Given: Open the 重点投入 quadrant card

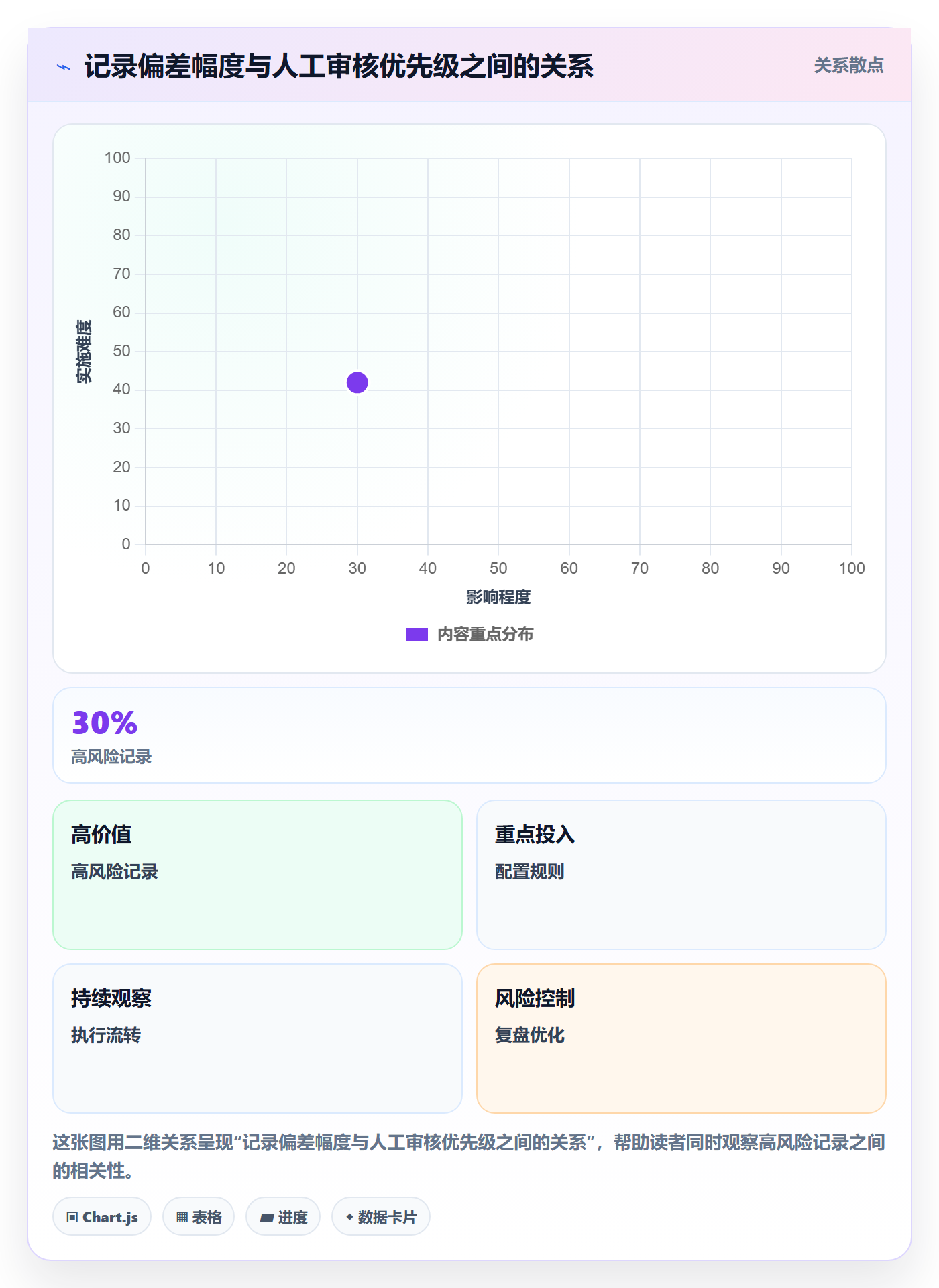Looking at the screenshot, I should [x=681, y=874].
